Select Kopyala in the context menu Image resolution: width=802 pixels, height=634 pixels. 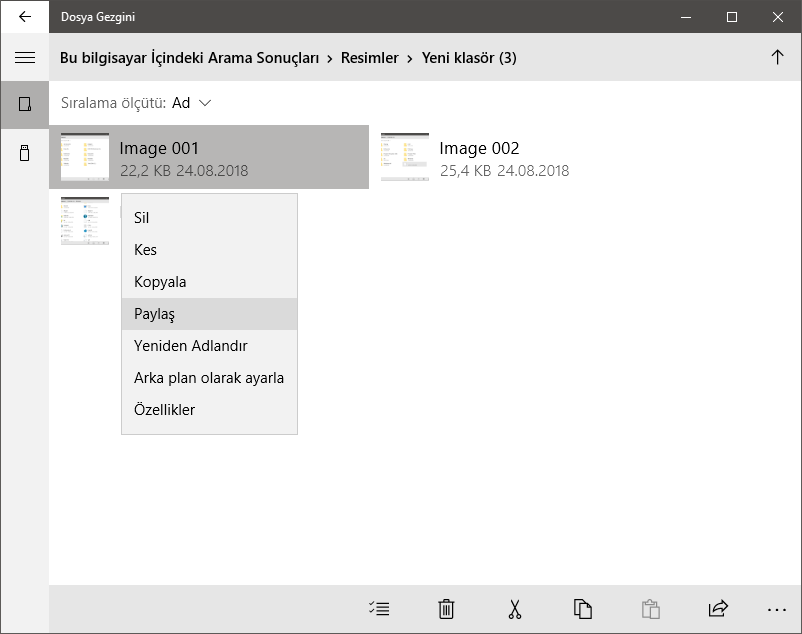click(x=209, y=282)
